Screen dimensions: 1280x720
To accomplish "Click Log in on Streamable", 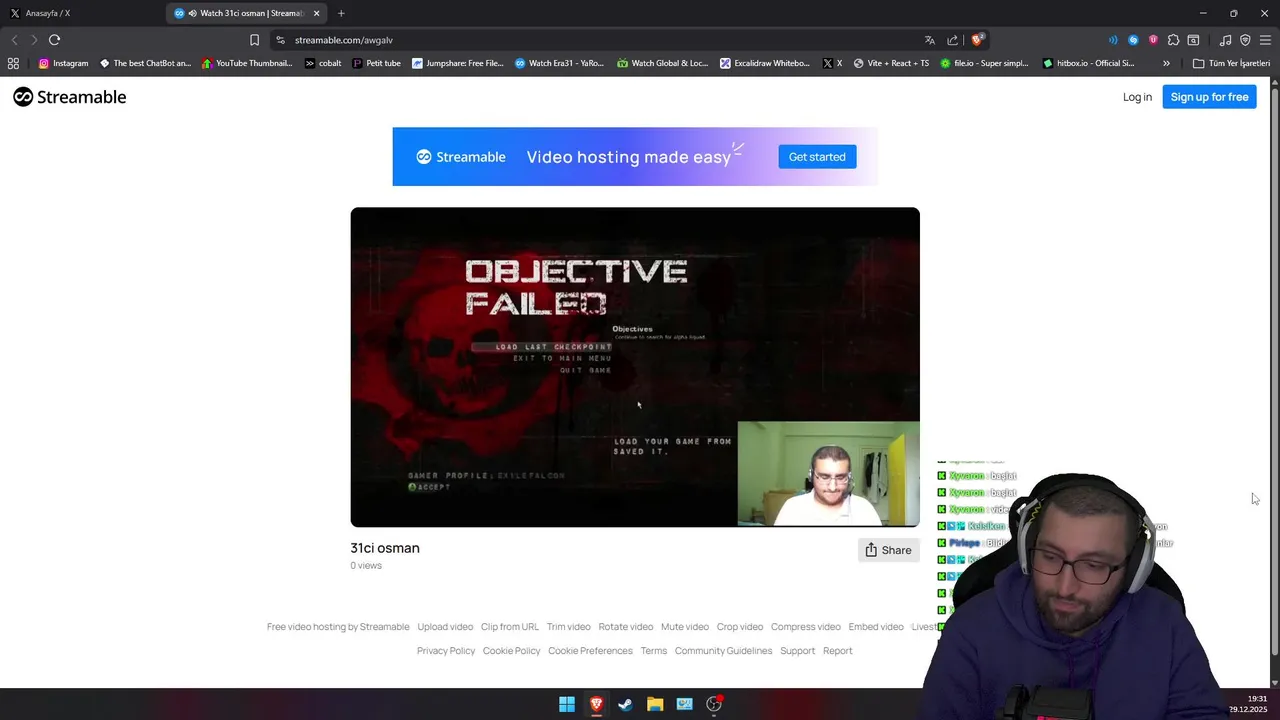I will click(1137, 97).
